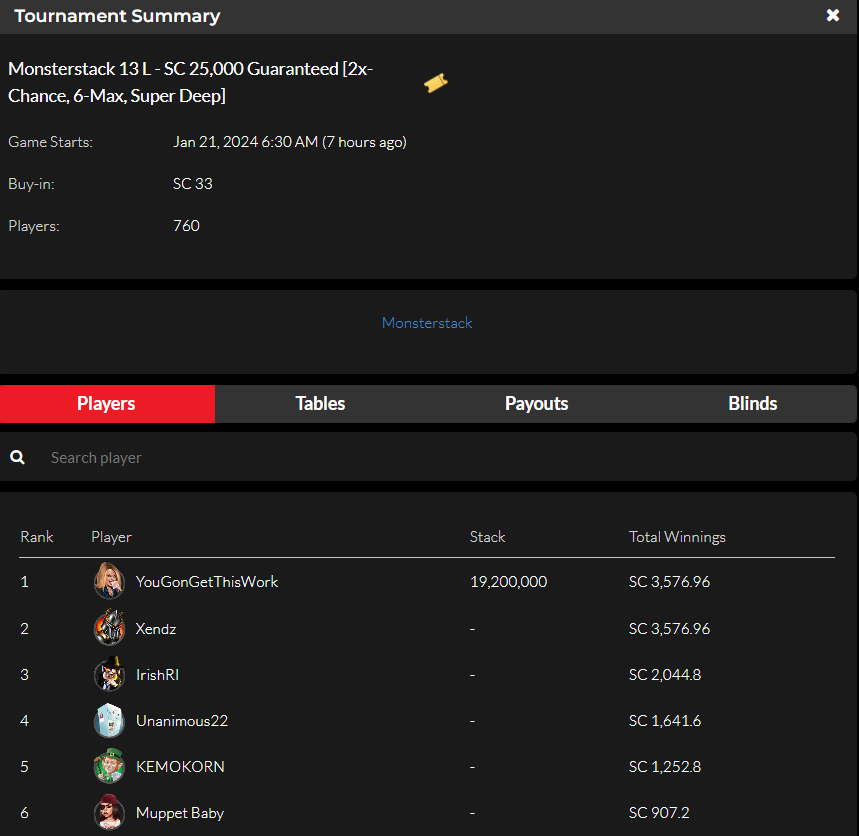Open Xendz's avatar
This screenshot has width=859, height=836.
tap(109, 628)
